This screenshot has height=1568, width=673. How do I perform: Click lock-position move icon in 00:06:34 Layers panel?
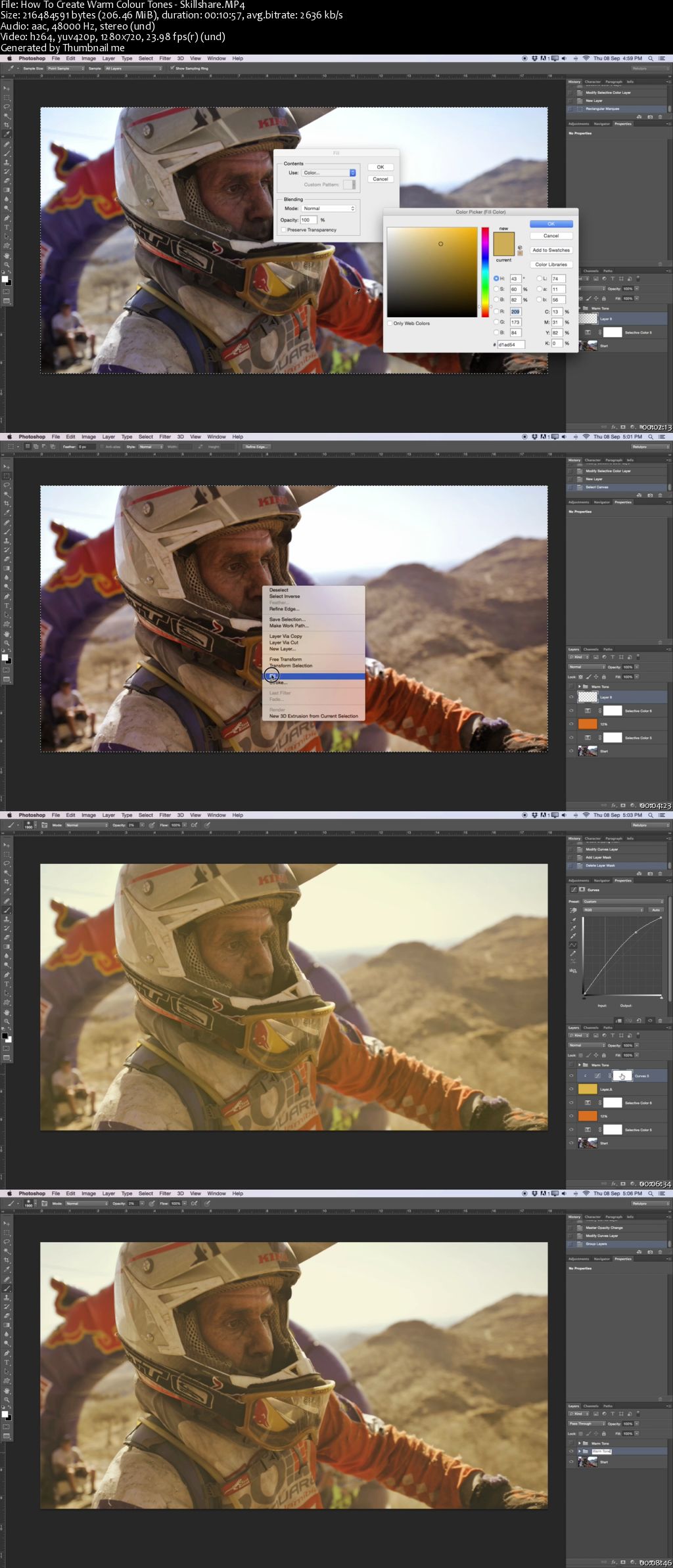click(x=596, y=1056)
